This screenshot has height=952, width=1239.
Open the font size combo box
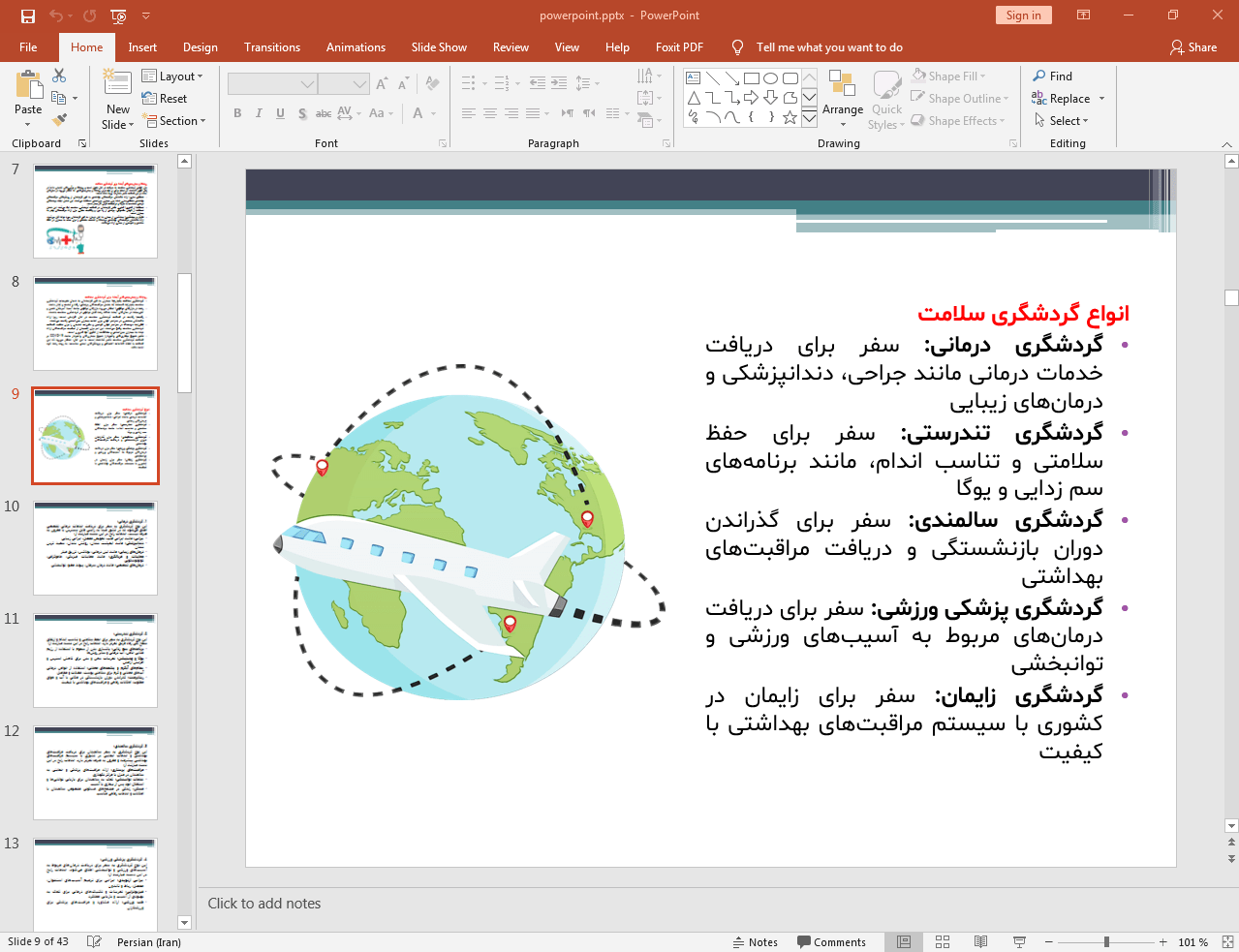(x=344, y=84)
